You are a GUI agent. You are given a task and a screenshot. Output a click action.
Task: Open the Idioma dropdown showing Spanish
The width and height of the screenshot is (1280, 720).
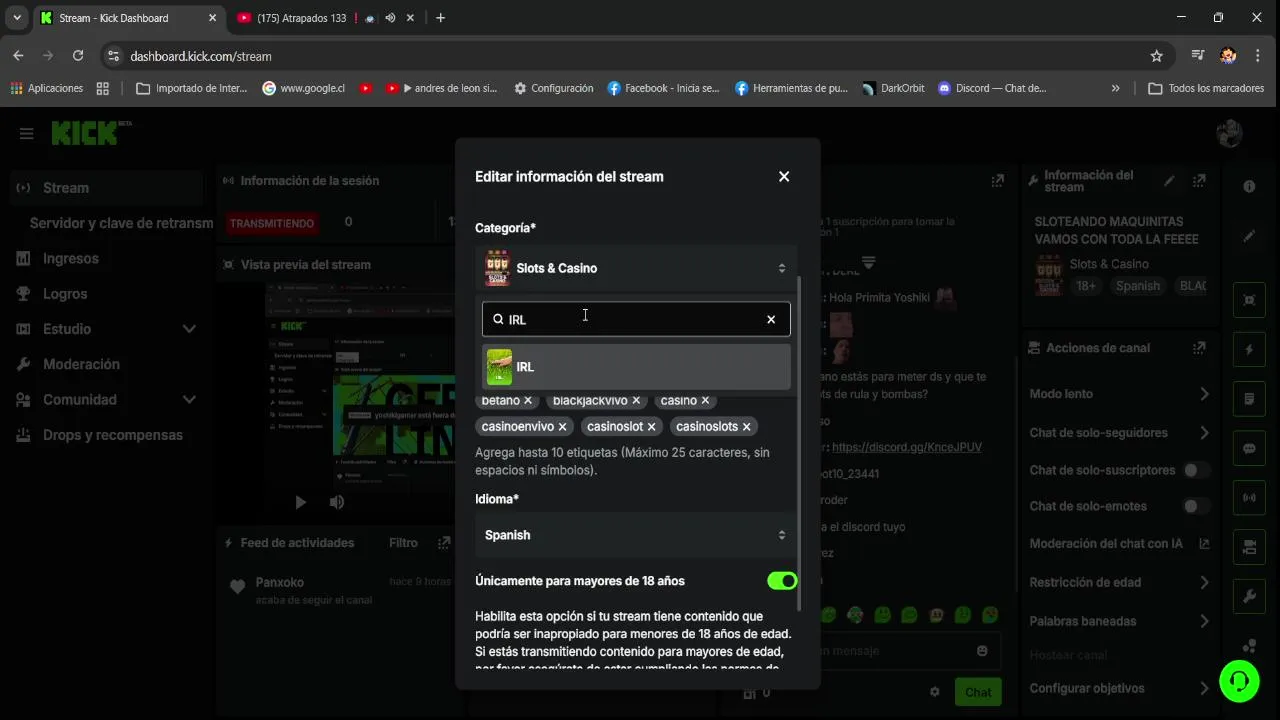point(636,535)
